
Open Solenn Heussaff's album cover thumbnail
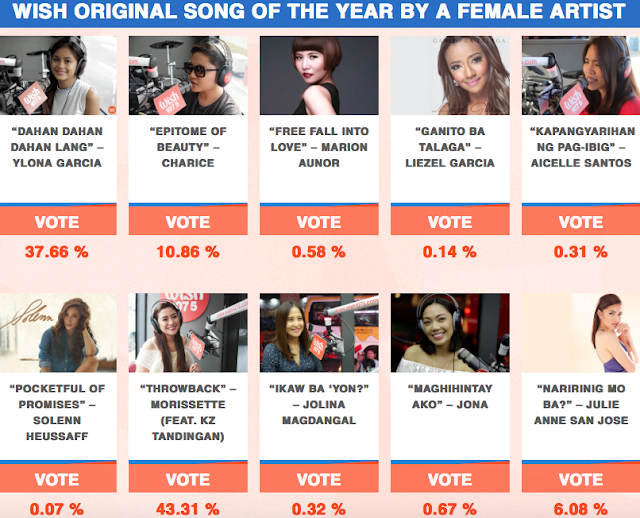[x=58, y=333]
